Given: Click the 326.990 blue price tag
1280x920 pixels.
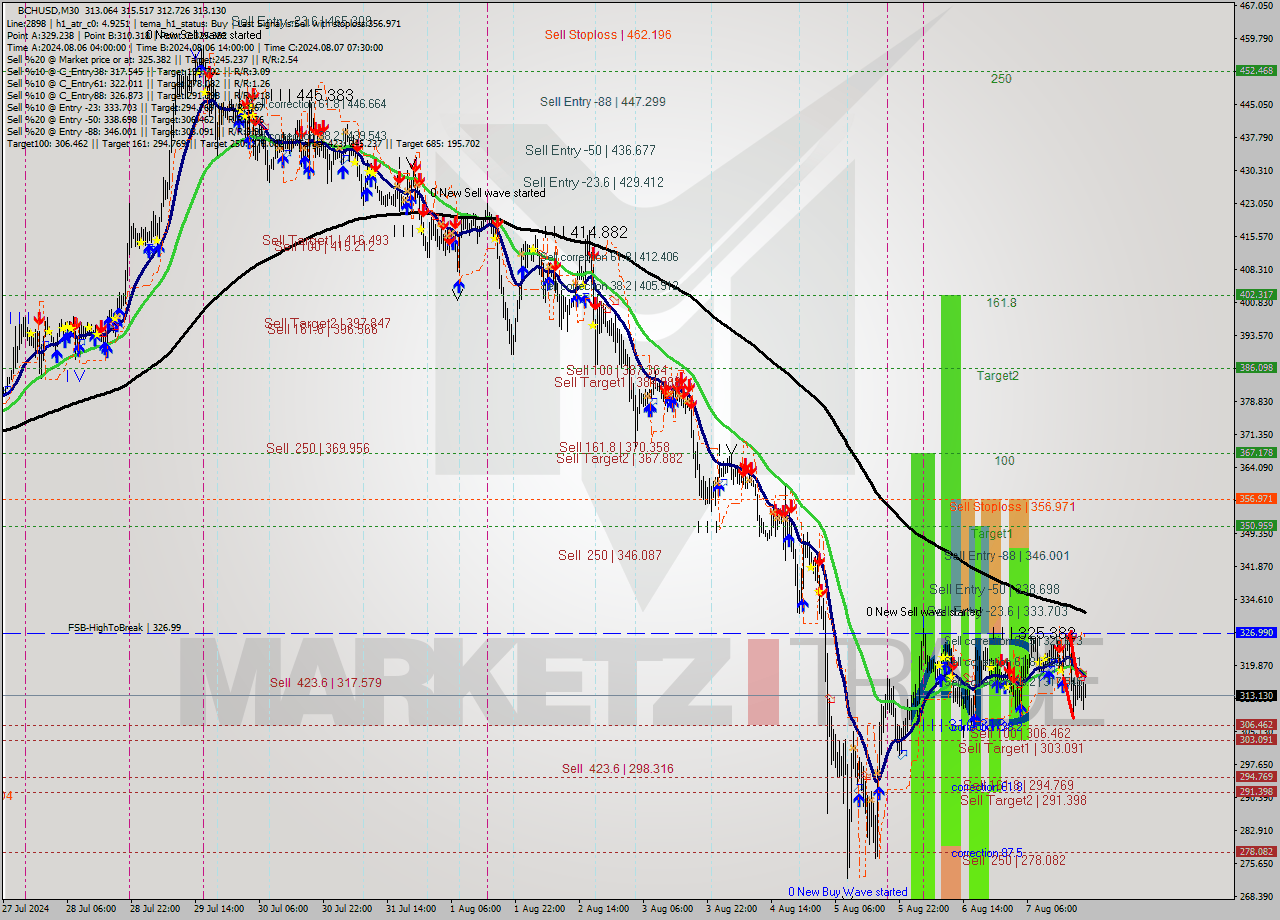Looking at the screenshot, I should coord(1256,633).
